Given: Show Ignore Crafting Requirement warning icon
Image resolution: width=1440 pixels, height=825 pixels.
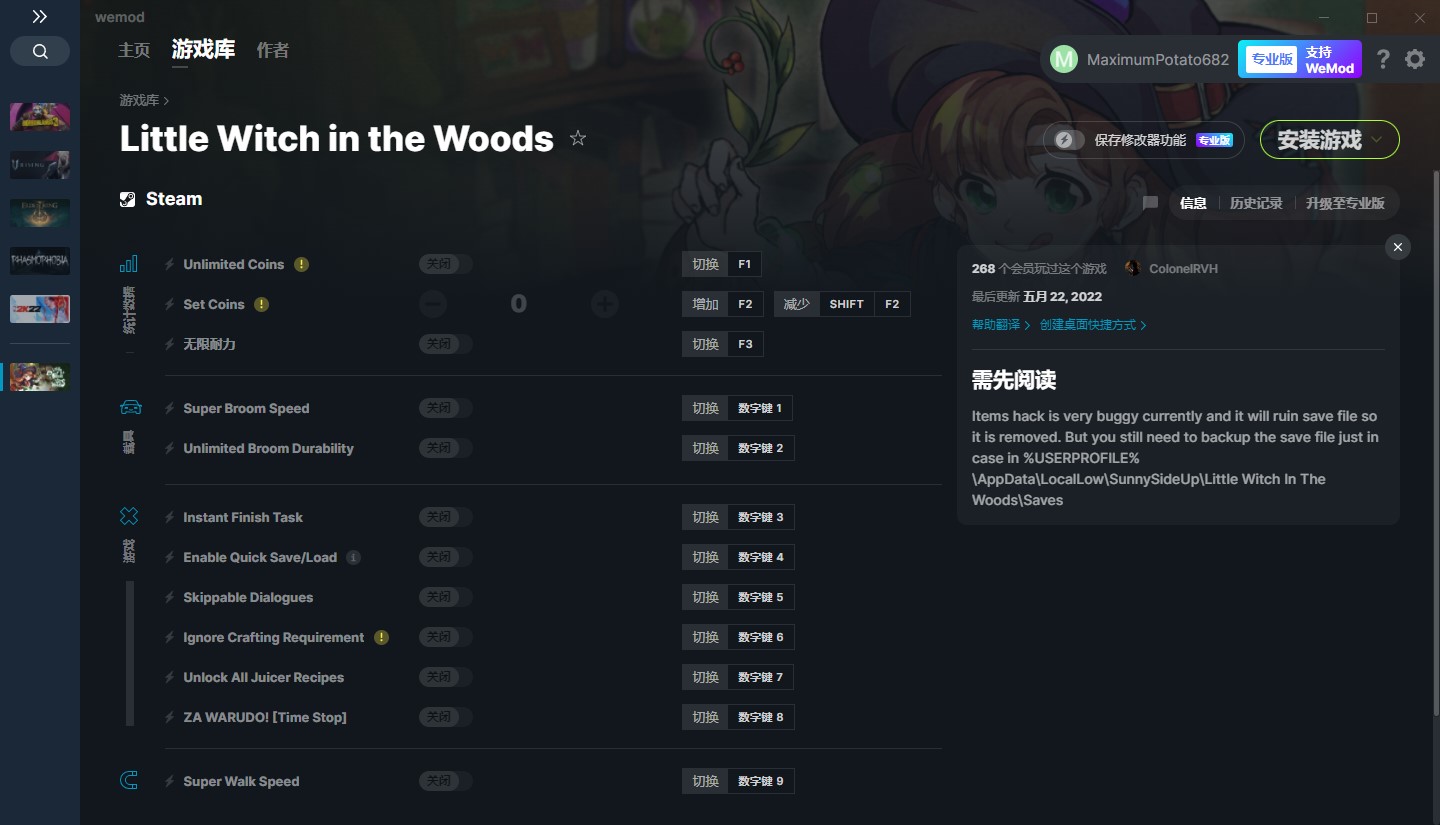Looking at the screenshot, I should click(381, 637).
